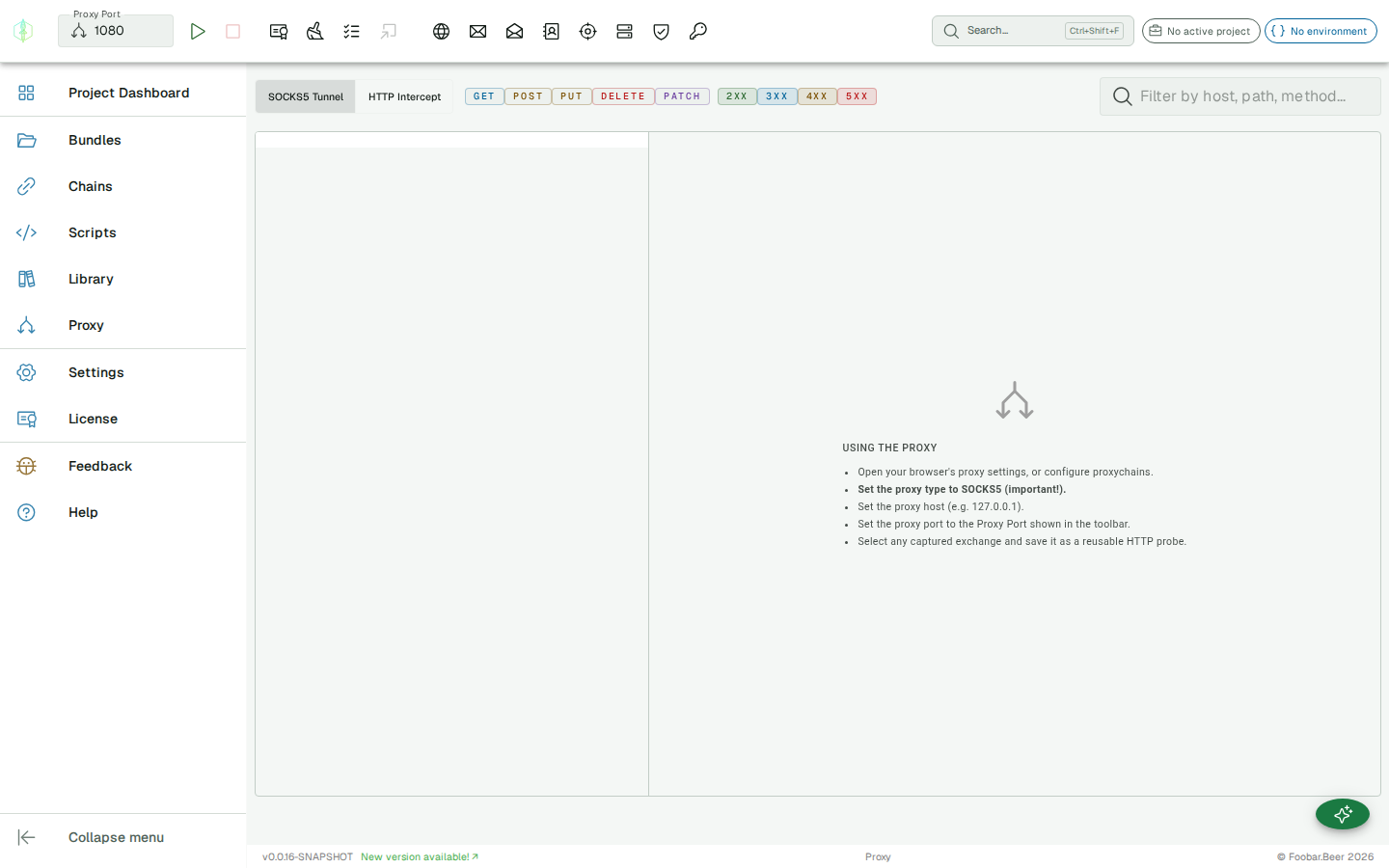Click the opened envelope icon
This screenshot has height=868, width=1389.
coord(514,32)
